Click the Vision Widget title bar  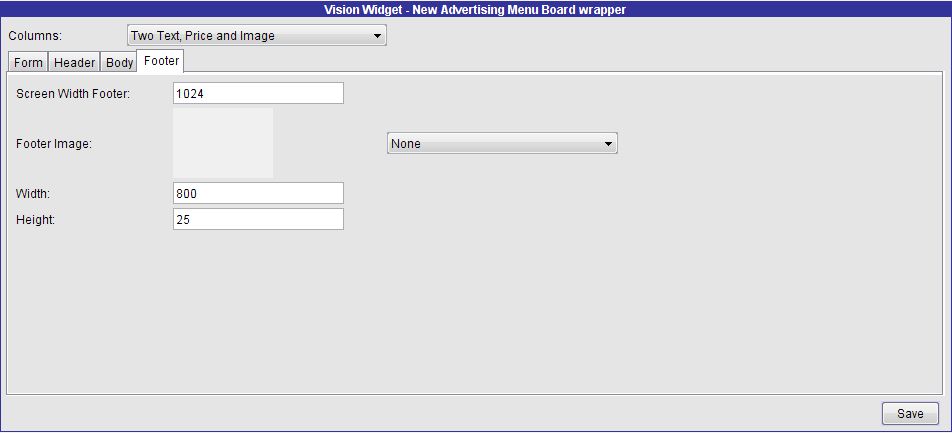click(475, 10)
